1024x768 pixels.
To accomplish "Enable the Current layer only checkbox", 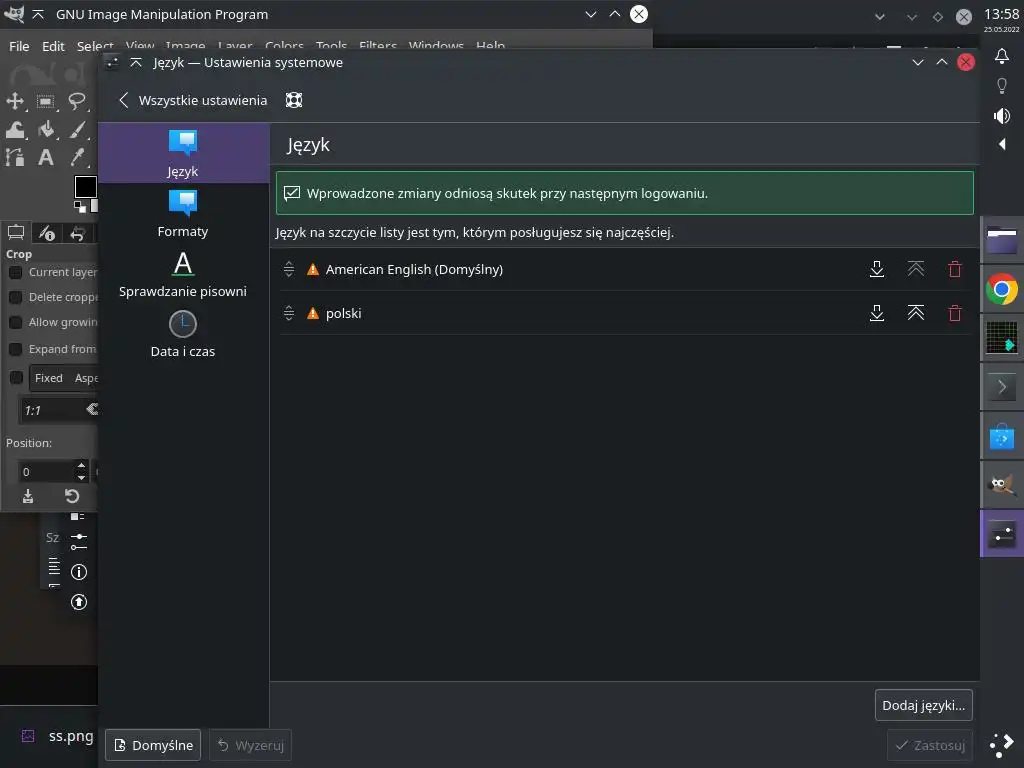I will 16,272.
